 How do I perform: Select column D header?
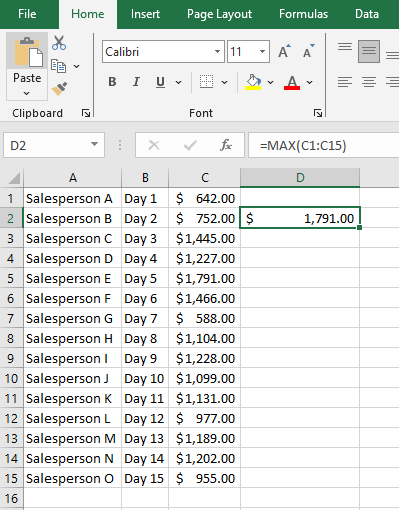click(x=300, y=178)
